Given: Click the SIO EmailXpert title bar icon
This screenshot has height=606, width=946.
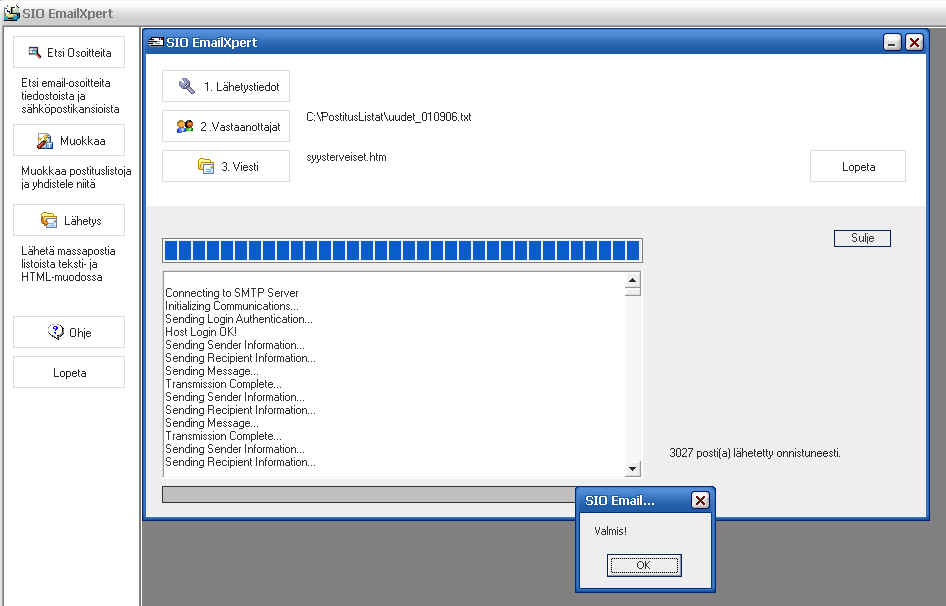Looking at the screenshot, I should tap(156, 42).
